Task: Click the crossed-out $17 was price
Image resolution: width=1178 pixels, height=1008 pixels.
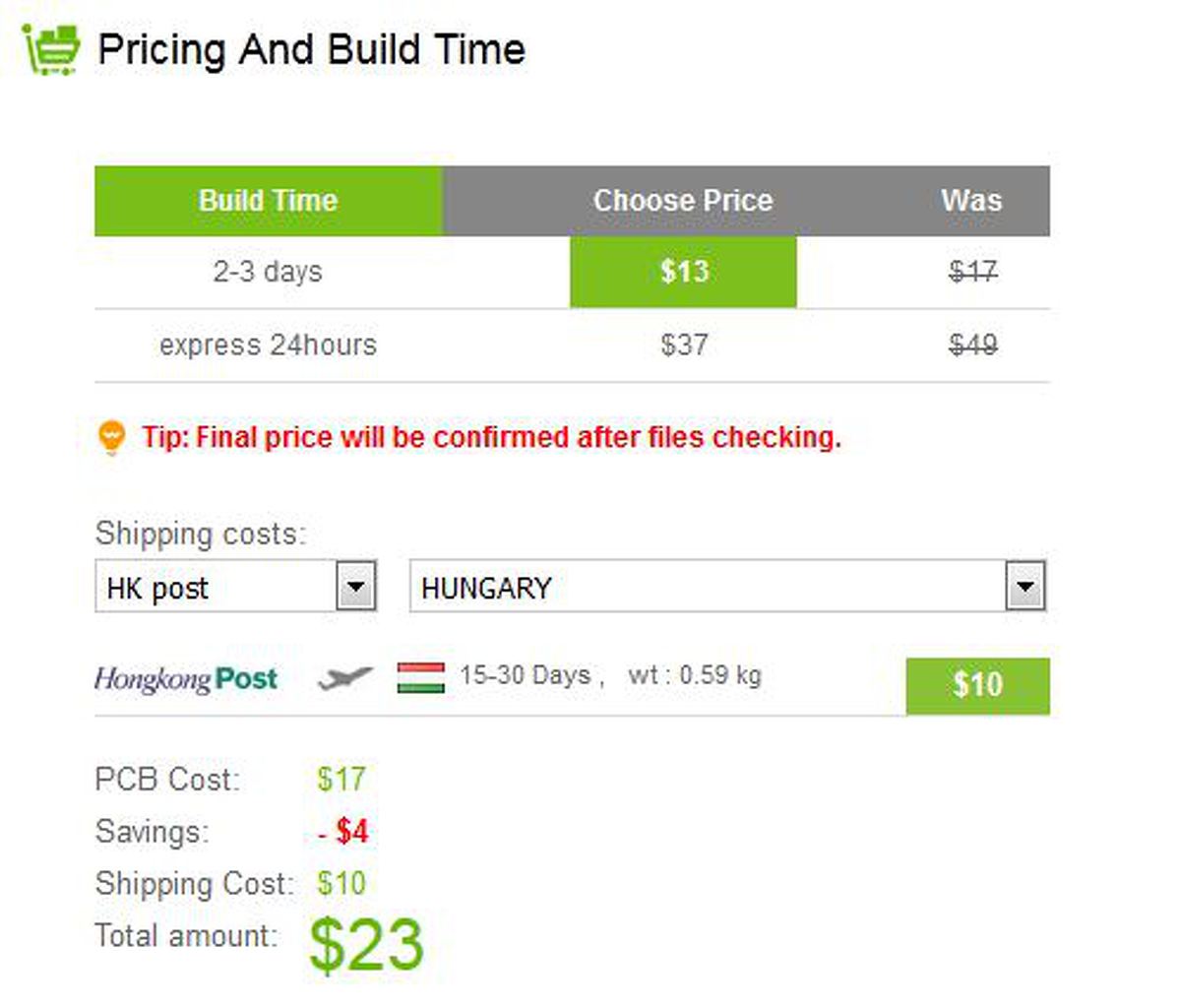Action: 972,272
